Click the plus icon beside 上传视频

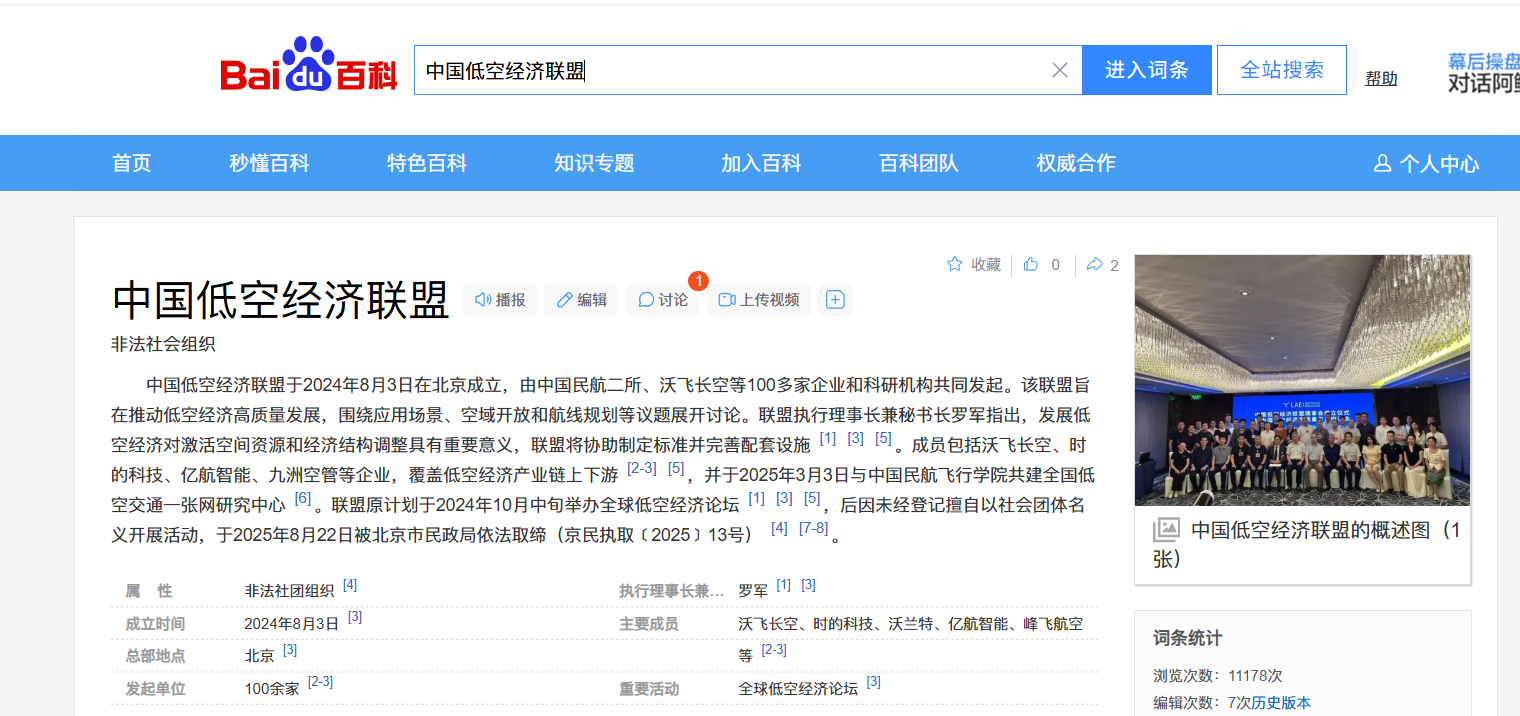835,300
